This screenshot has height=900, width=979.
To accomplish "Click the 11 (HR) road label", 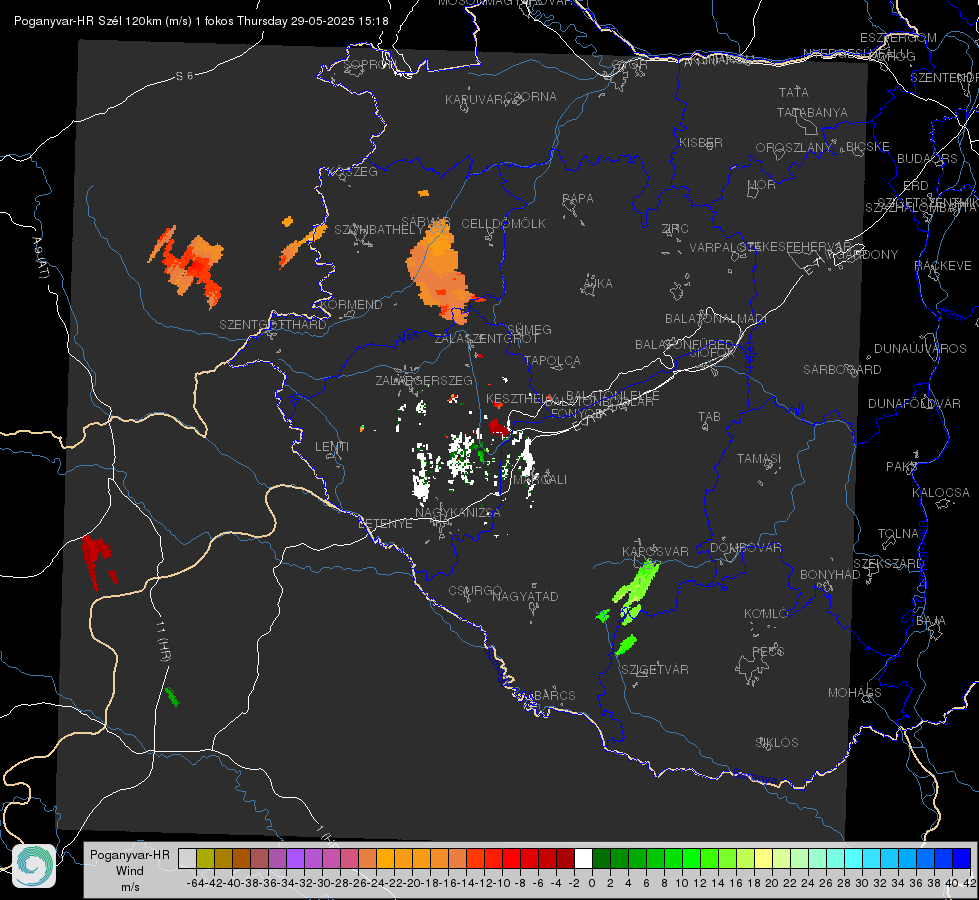I will 162,642.
